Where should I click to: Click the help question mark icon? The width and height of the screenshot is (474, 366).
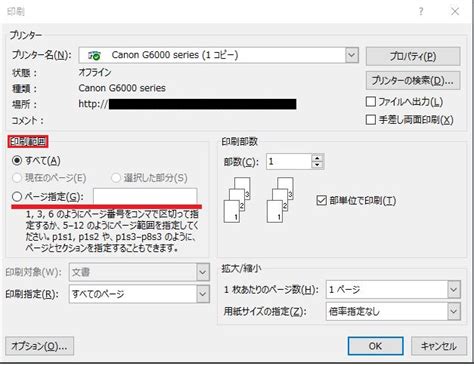click(x=421, y=12)
